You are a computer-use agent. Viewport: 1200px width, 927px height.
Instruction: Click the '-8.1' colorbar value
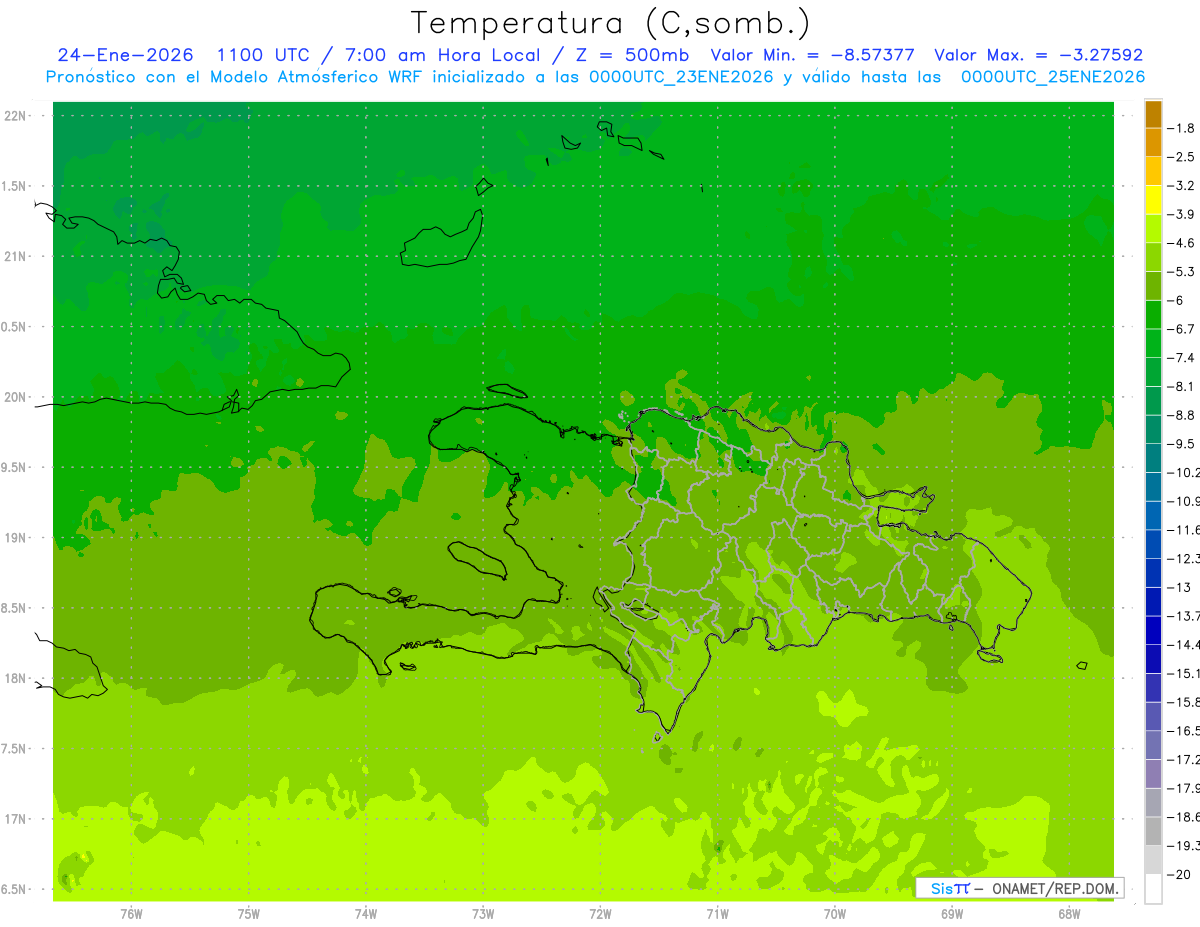1181,386
